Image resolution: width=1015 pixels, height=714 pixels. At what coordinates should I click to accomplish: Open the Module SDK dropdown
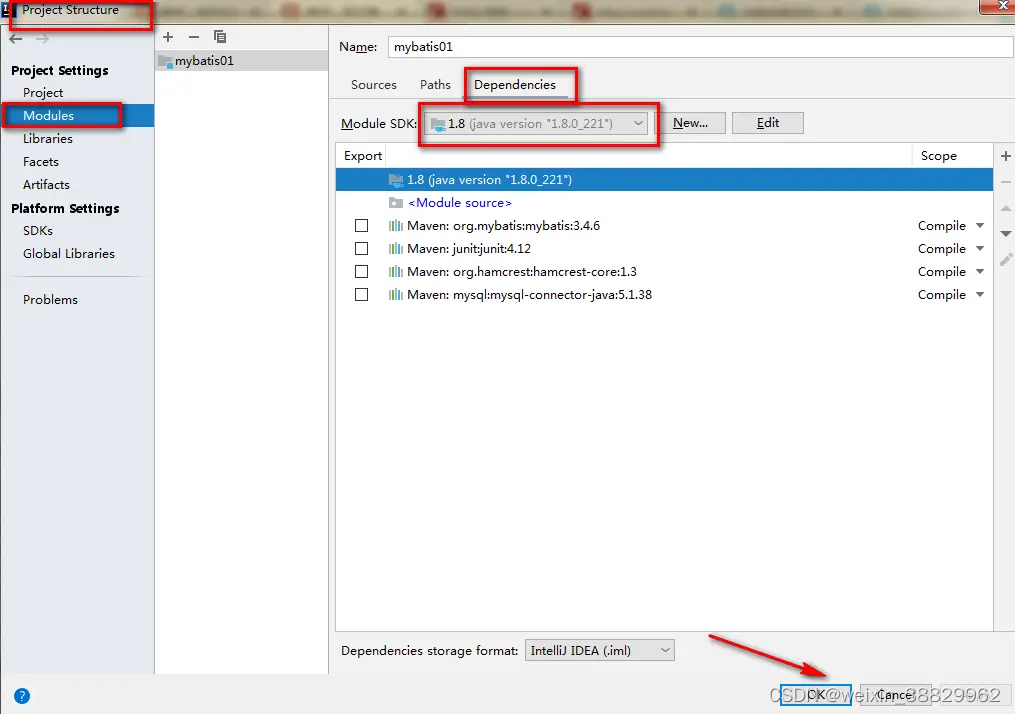[x=638, y=122]
